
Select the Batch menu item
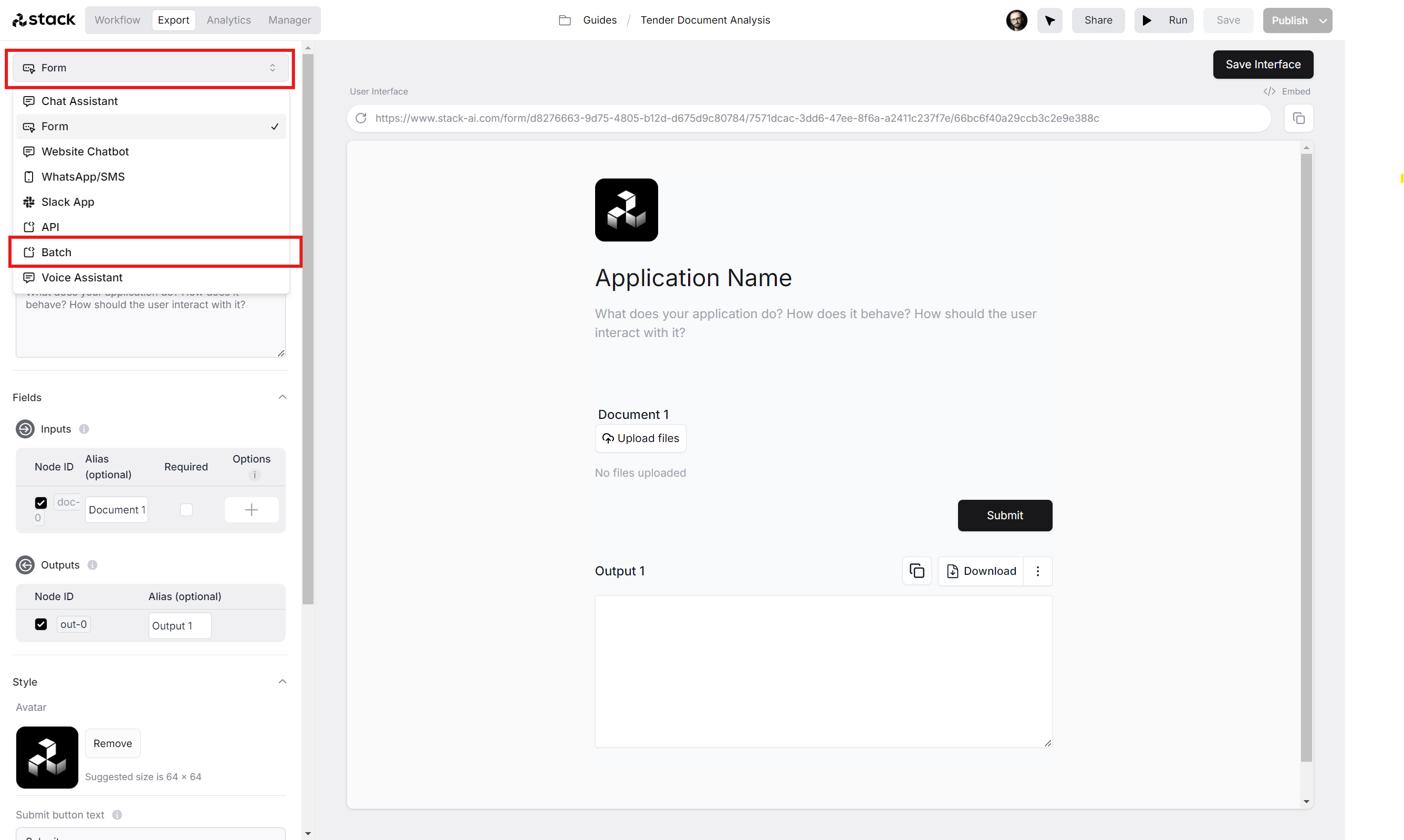155,252
